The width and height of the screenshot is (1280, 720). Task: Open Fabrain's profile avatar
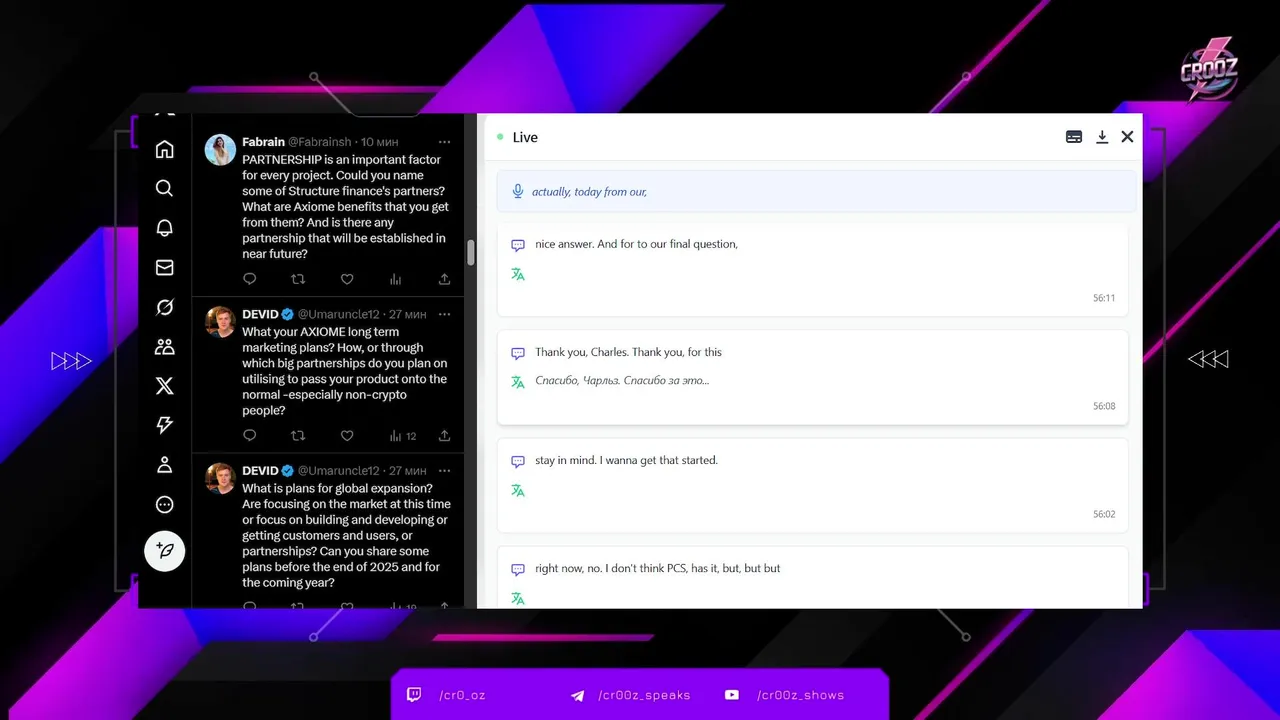(x=220, y=150)
